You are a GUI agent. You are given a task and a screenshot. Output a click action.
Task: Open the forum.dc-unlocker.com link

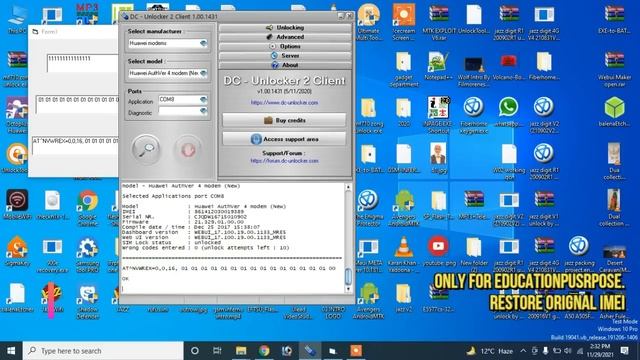coord(284,161)
